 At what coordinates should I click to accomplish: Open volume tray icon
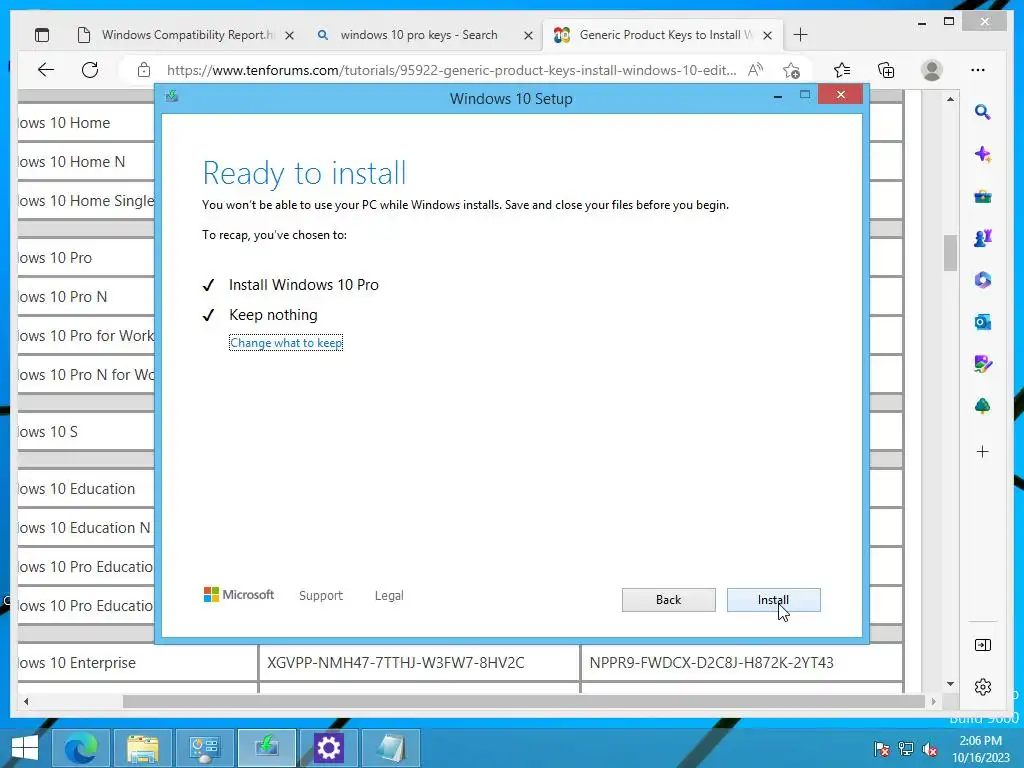point(930,748)
